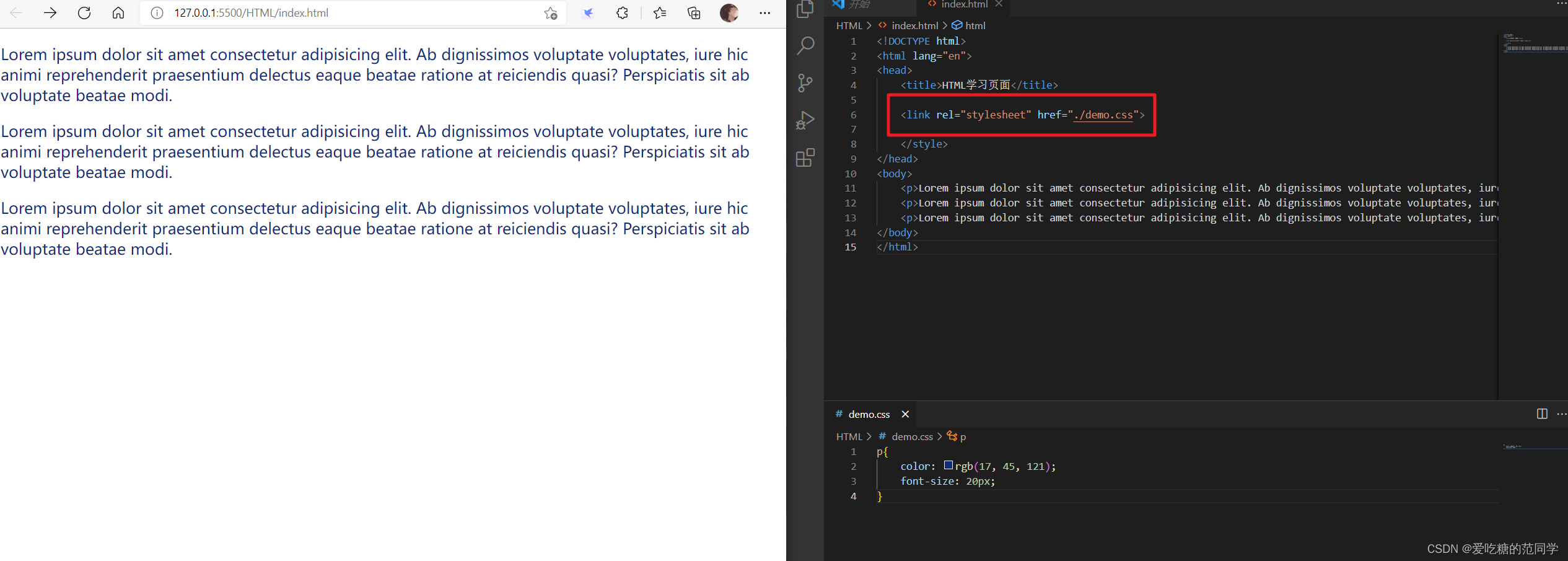The height and width of the screenshot is (561, 1568).
Task: Open the Source Control view
Action: [x=805, y=82]
